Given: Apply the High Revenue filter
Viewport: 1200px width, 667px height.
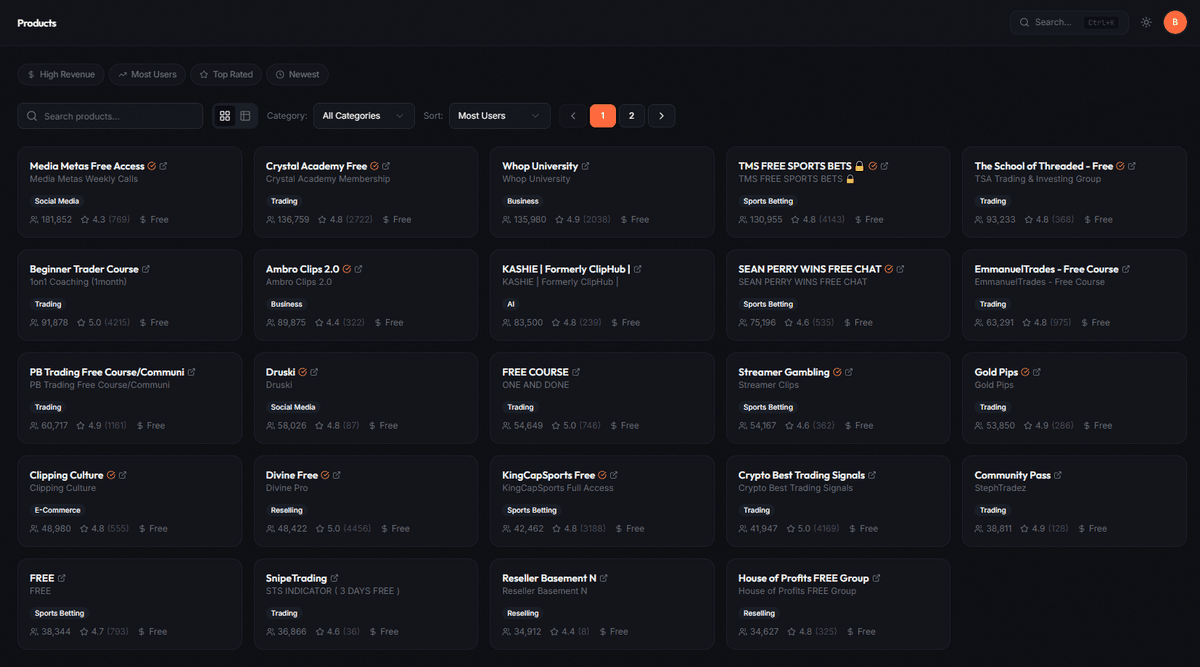Looking at the screenshot, I should click(x=63, y=74).
